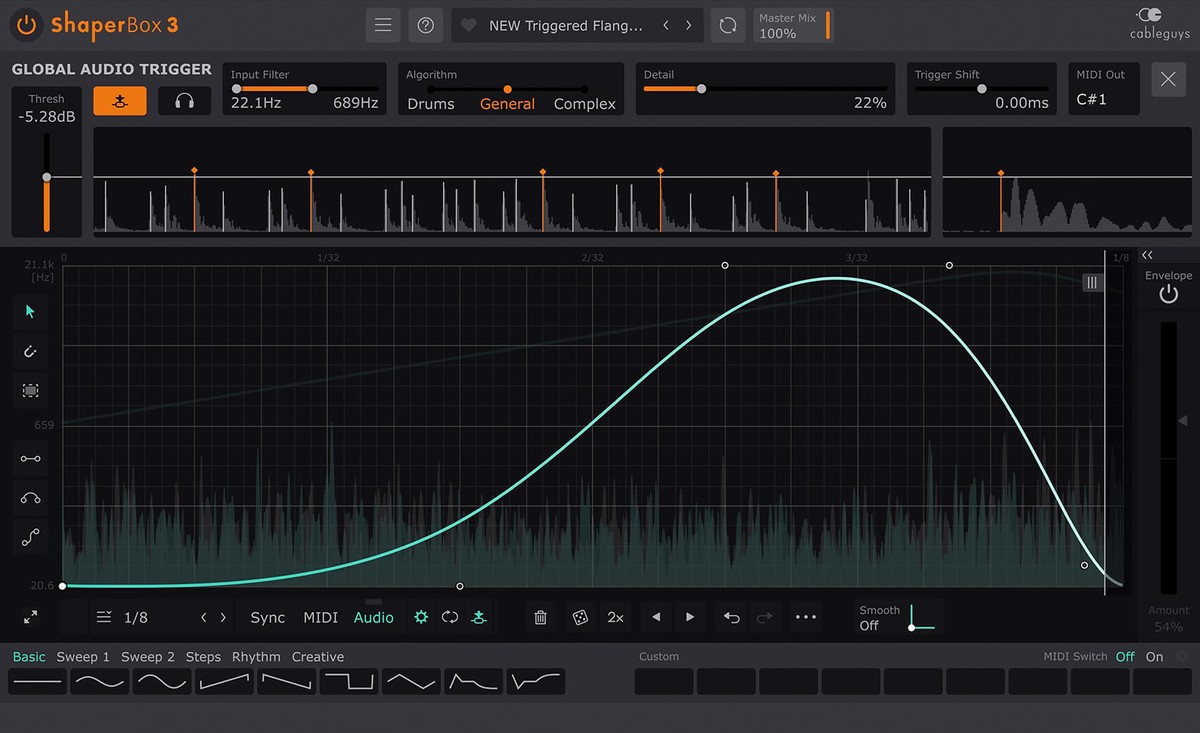Select the S-curve draw tool
1200x733 pixels.
[x=30, y=537]
